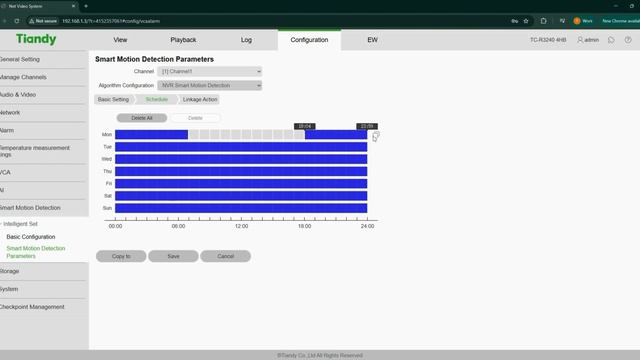Select the Configuration tab
The width and height of the screenshot is (640, 360).
point(309,40)
